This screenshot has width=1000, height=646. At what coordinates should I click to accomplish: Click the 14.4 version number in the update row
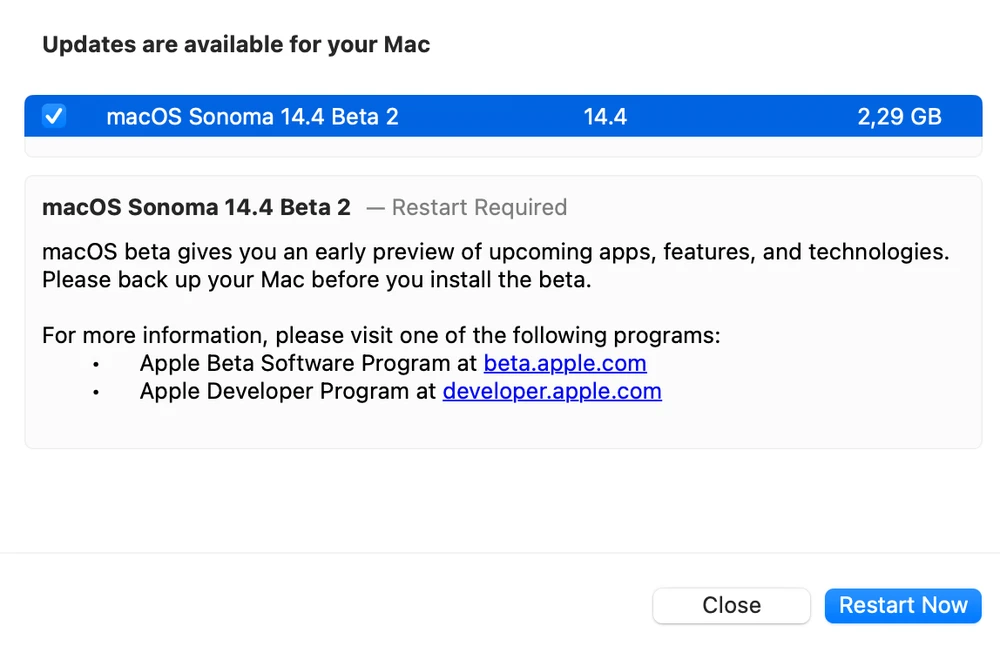pyautogui.click(x=605, y=117)
